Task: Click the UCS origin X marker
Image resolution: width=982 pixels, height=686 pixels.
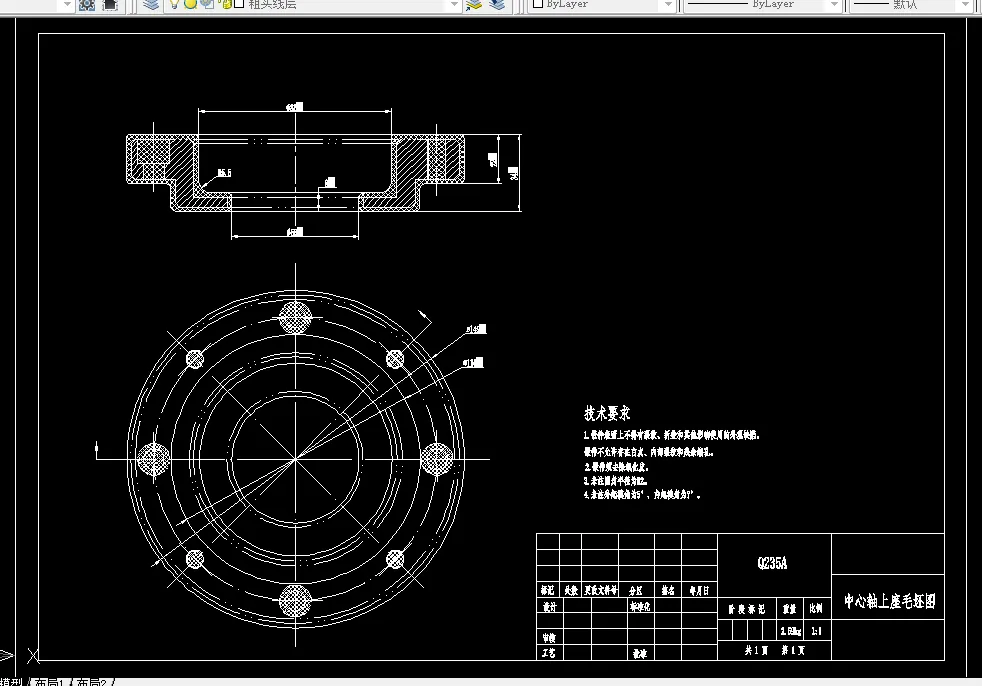Action: click(33, 656)
